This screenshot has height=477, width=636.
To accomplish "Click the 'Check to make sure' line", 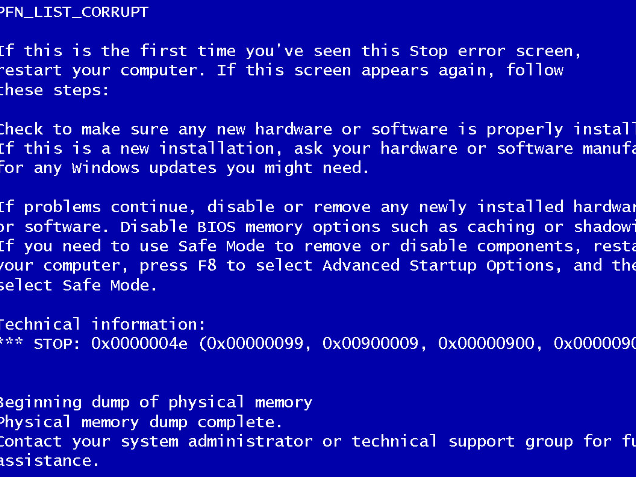I will point(318,129).
